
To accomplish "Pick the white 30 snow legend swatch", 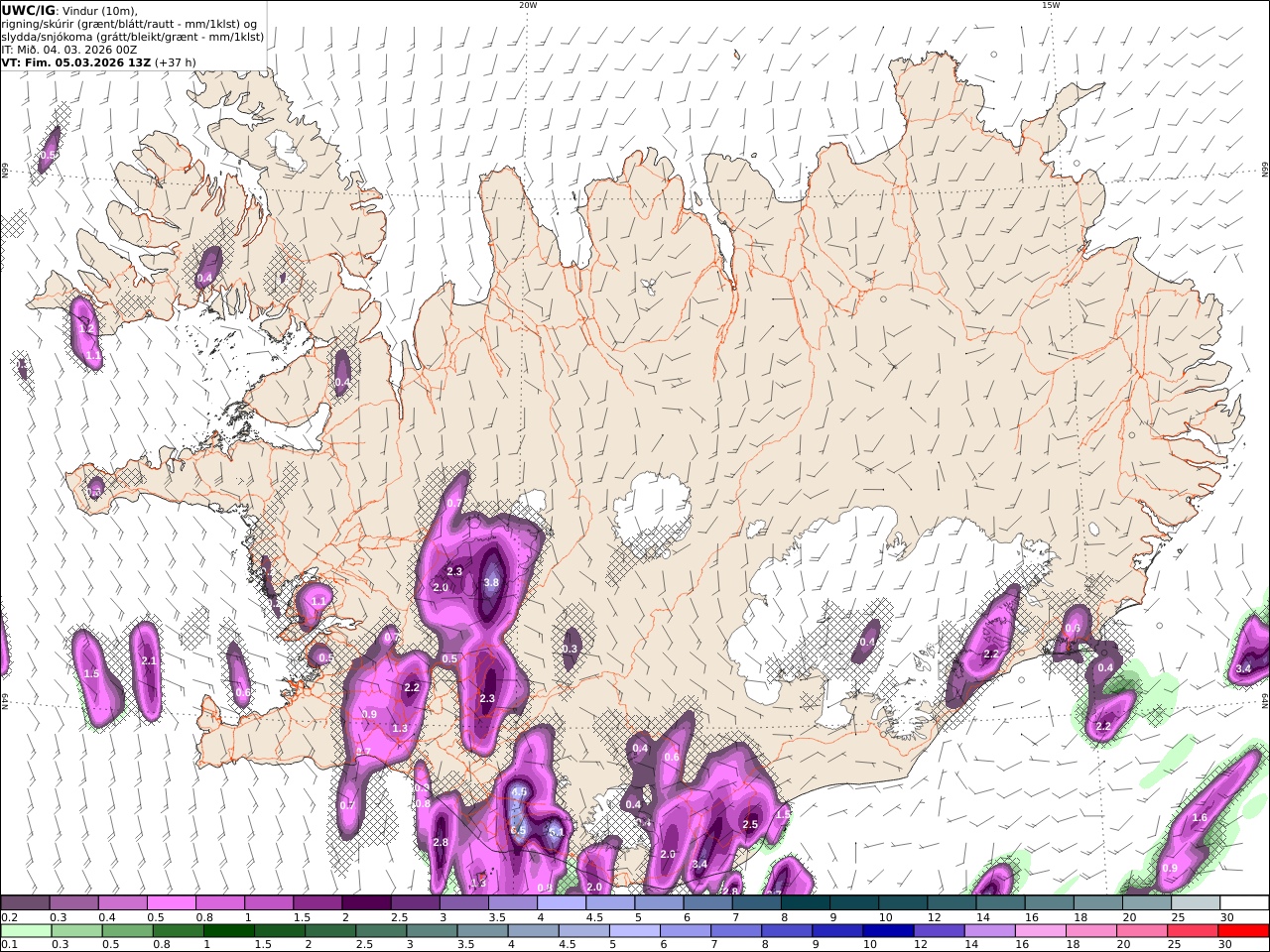I will coord(1244,903).
